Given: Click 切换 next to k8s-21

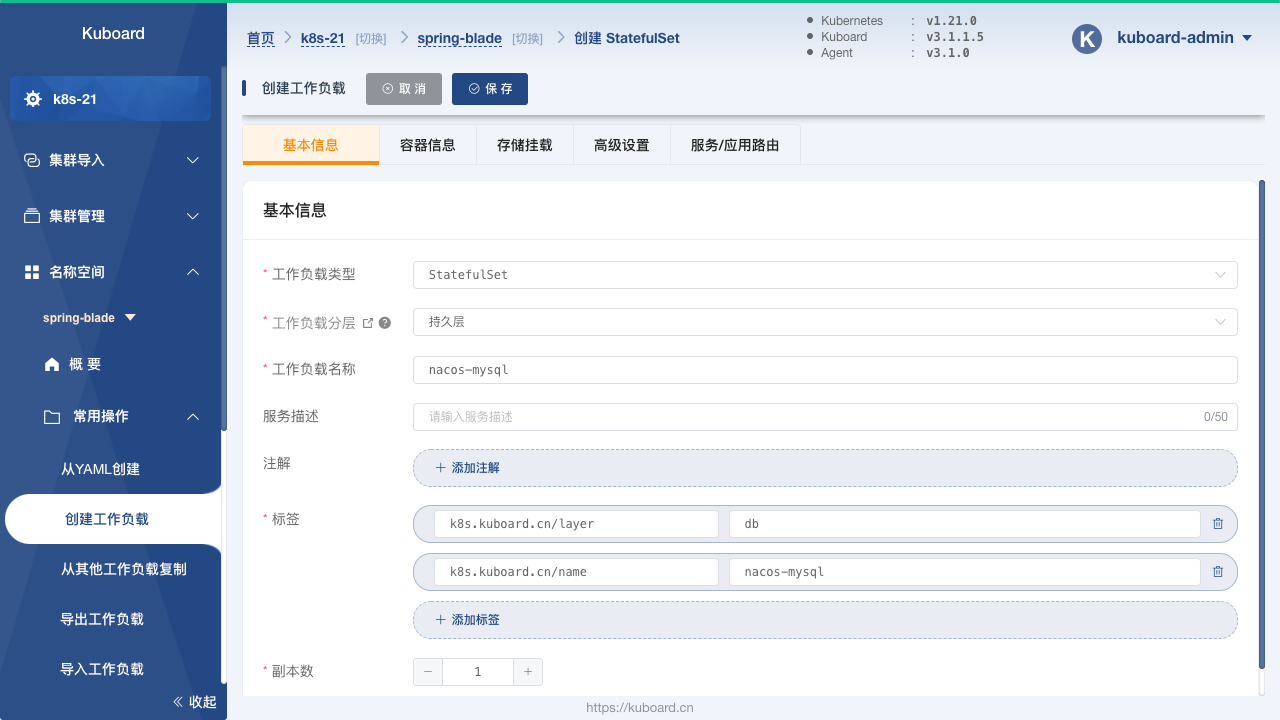Looking at the screenshot, I should click(x=371, y=39).
